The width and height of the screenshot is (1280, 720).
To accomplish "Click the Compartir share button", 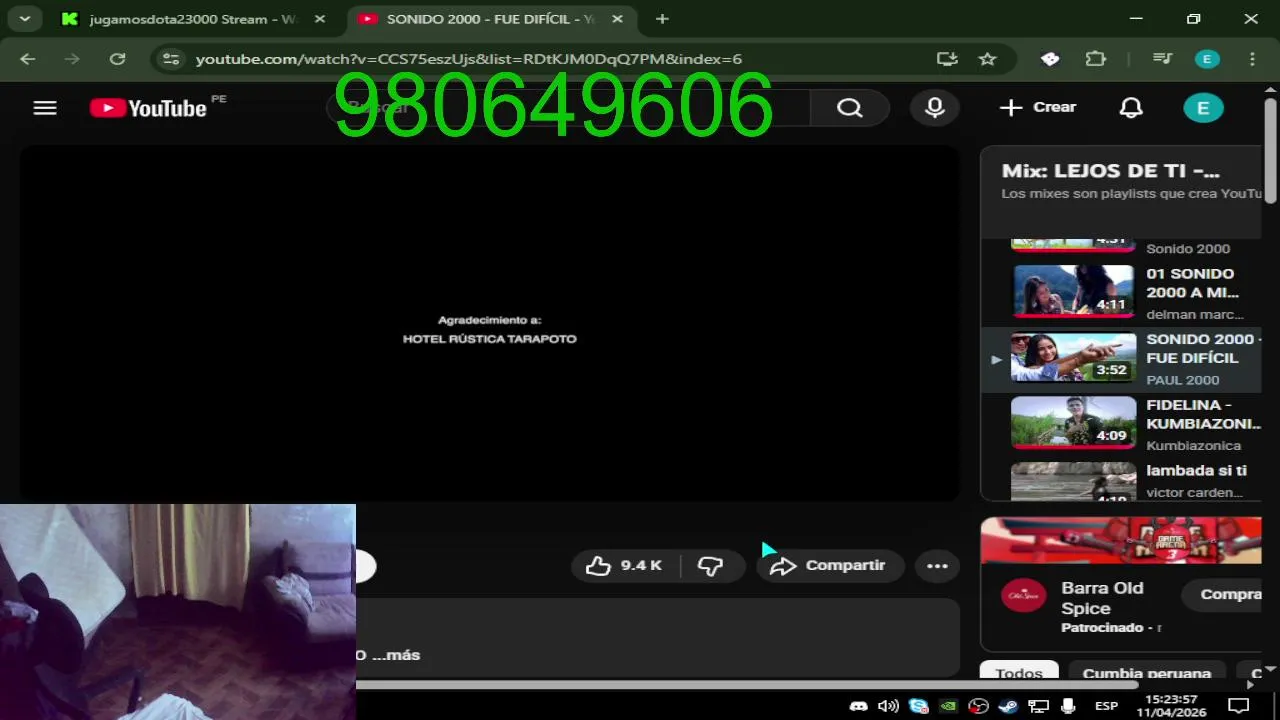I will pos(829,566).
